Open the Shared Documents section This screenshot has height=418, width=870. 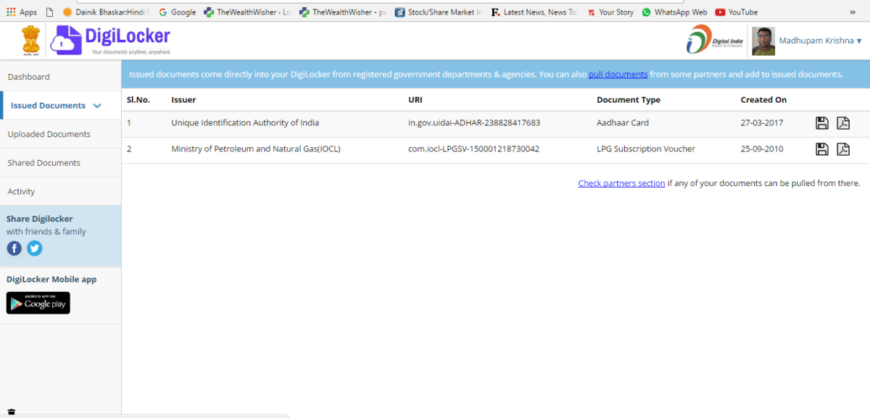pyautogui.click(x=60, y=163)
